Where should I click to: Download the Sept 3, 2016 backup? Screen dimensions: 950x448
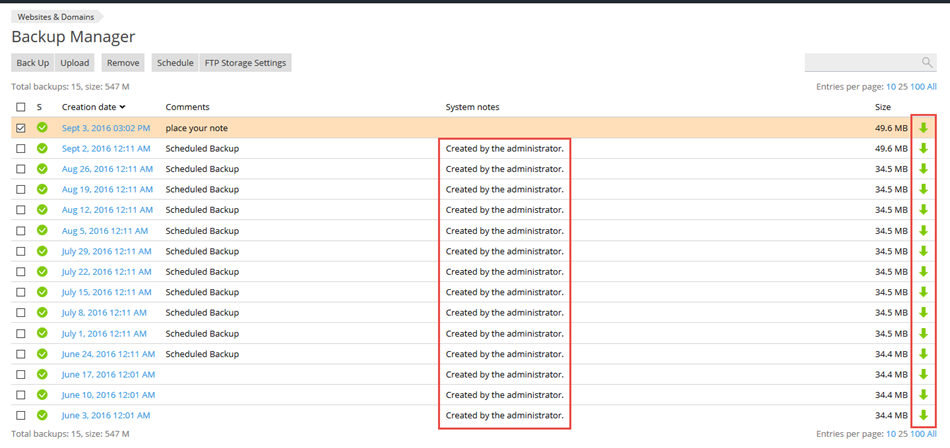(923, 128)
